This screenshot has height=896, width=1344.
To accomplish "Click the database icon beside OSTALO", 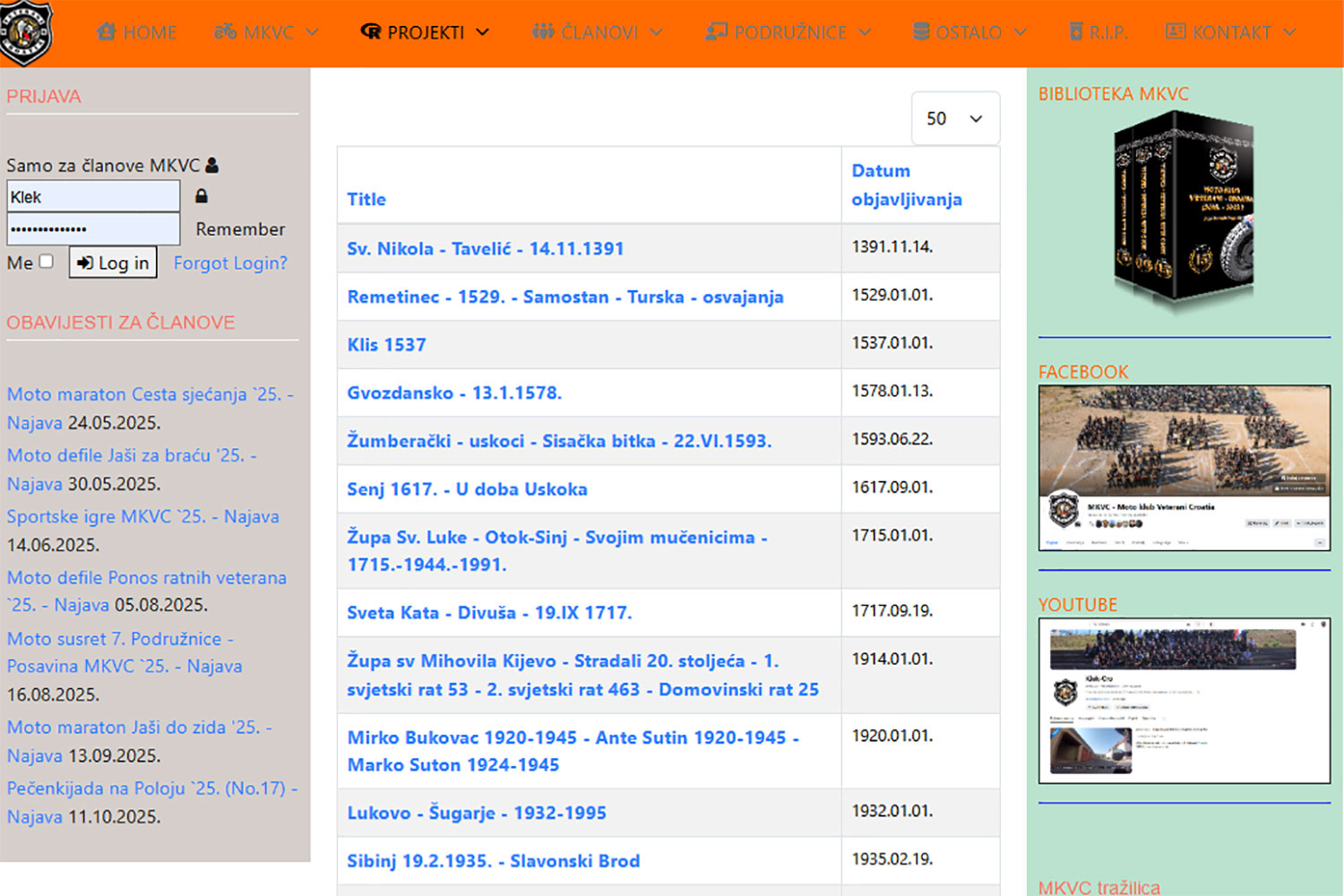I will [x=921, y=32].
